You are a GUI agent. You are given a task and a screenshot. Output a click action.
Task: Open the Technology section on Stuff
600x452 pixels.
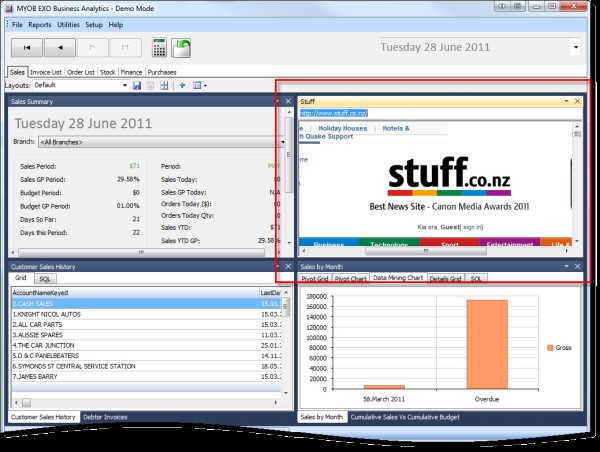[x=389, y=242]
